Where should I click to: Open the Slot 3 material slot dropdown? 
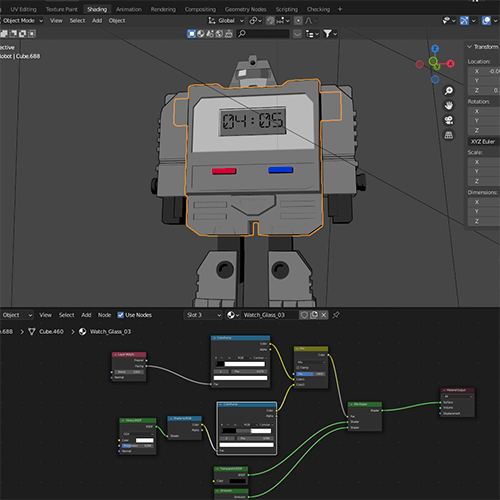(203, 315)
